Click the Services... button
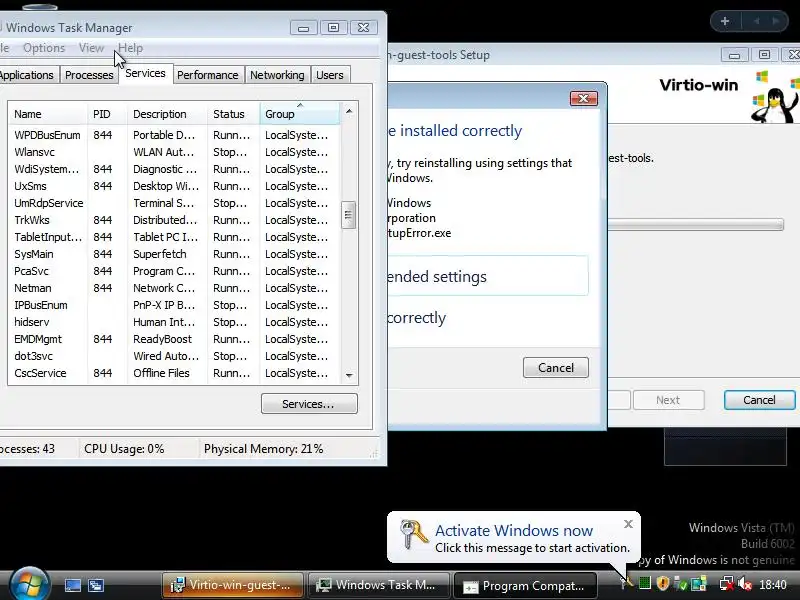 click(x=309, y=404)
